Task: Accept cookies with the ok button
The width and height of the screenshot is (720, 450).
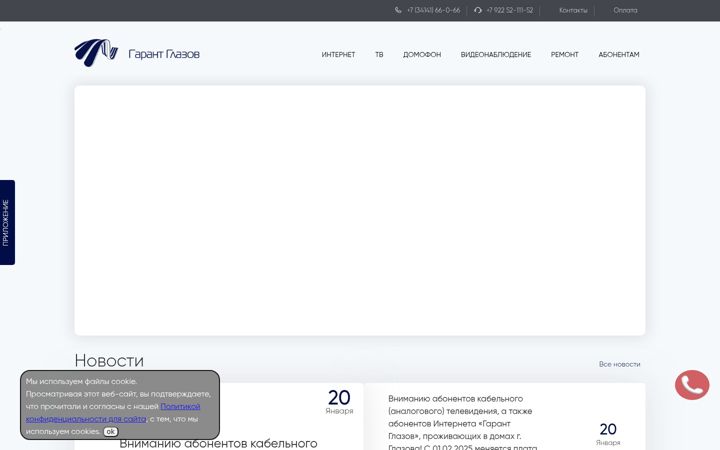Action: coord(111,432)
